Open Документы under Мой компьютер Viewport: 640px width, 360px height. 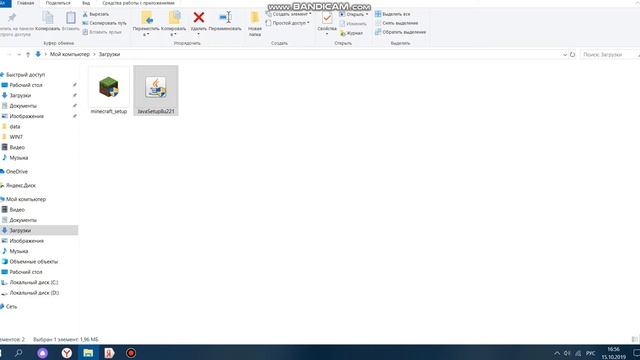point(23,220)
